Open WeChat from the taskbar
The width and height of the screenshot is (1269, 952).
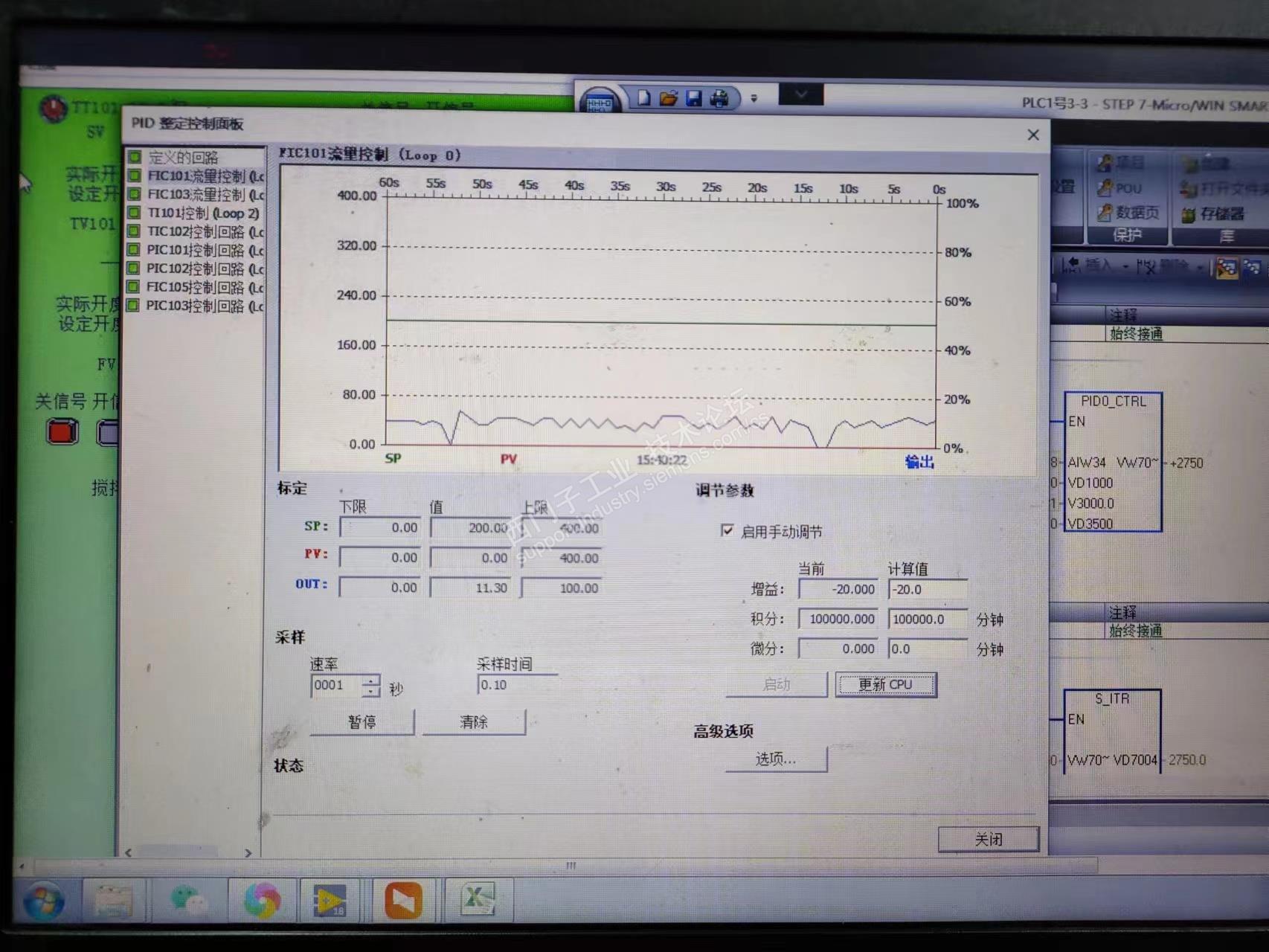tap(188, 900)
